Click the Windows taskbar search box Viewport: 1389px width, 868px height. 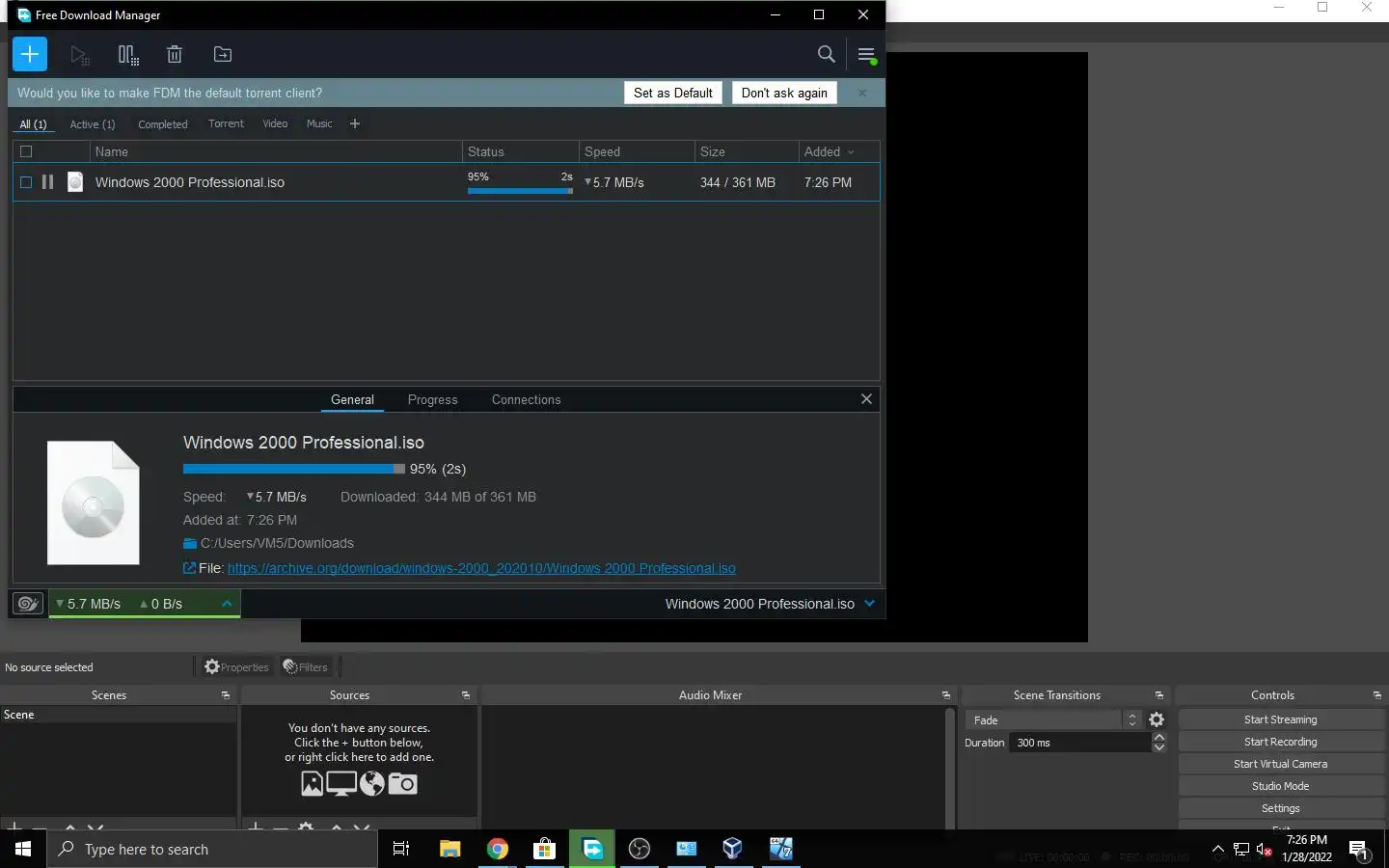click(x=212, y=850)
